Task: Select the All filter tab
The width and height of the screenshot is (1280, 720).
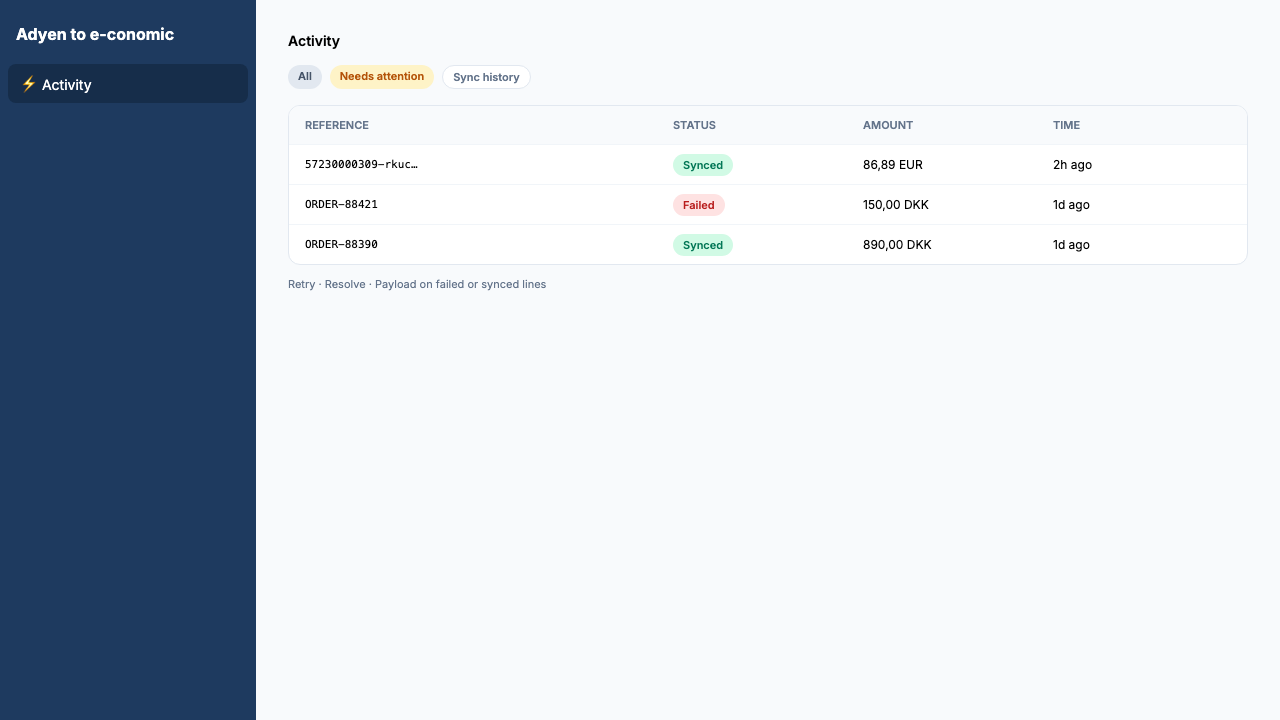Action: point(305,77)
